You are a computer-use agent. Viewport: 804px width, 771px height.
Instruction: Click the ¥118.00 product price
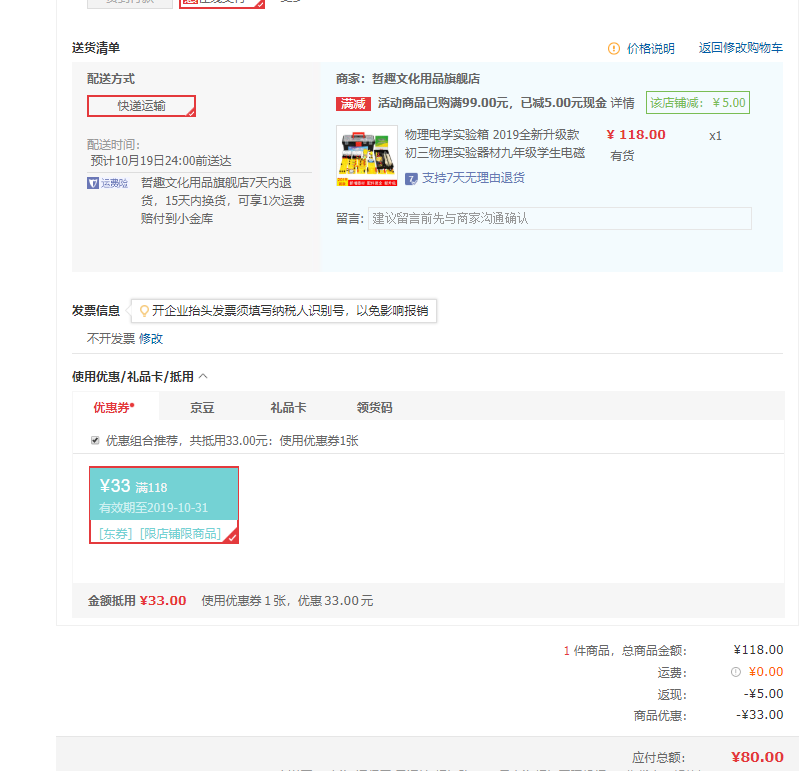636,135
